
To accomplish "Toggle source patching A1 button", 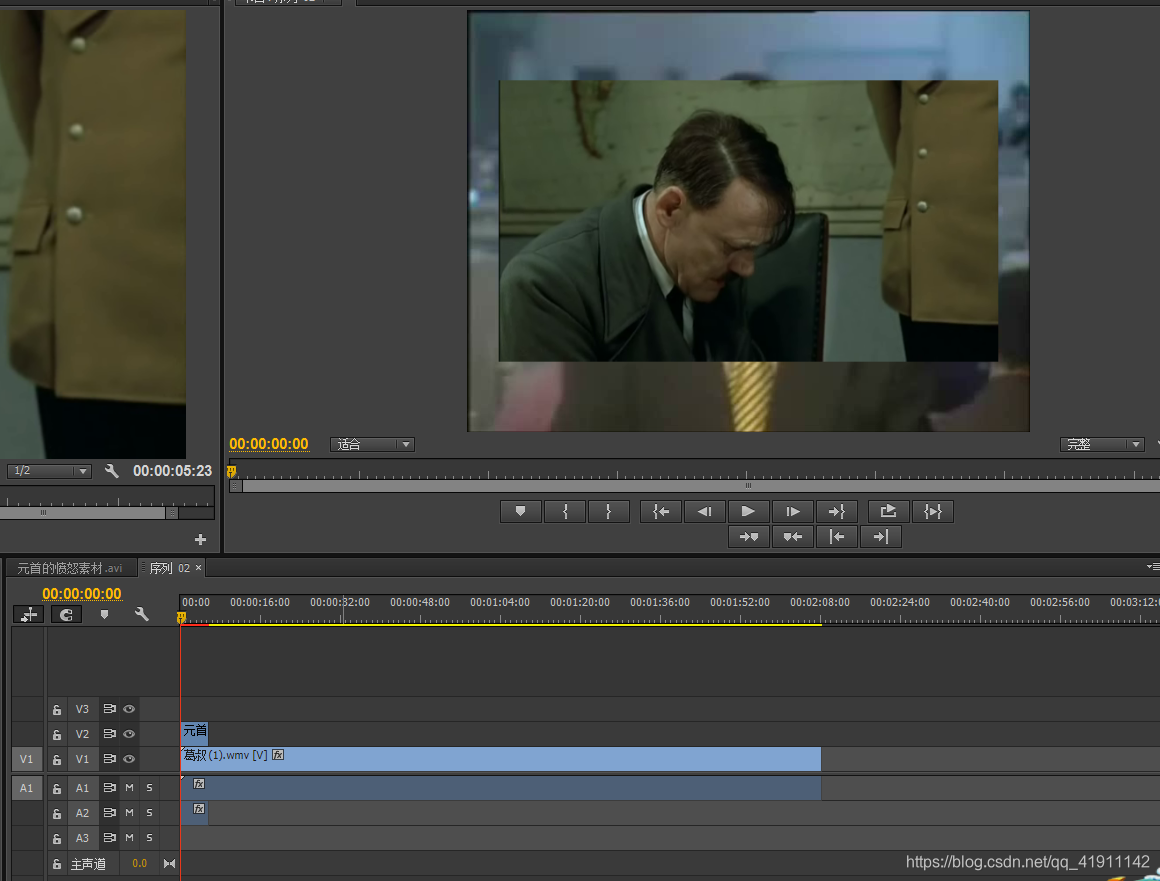I will pyautogui.click(x=27, y=788).
